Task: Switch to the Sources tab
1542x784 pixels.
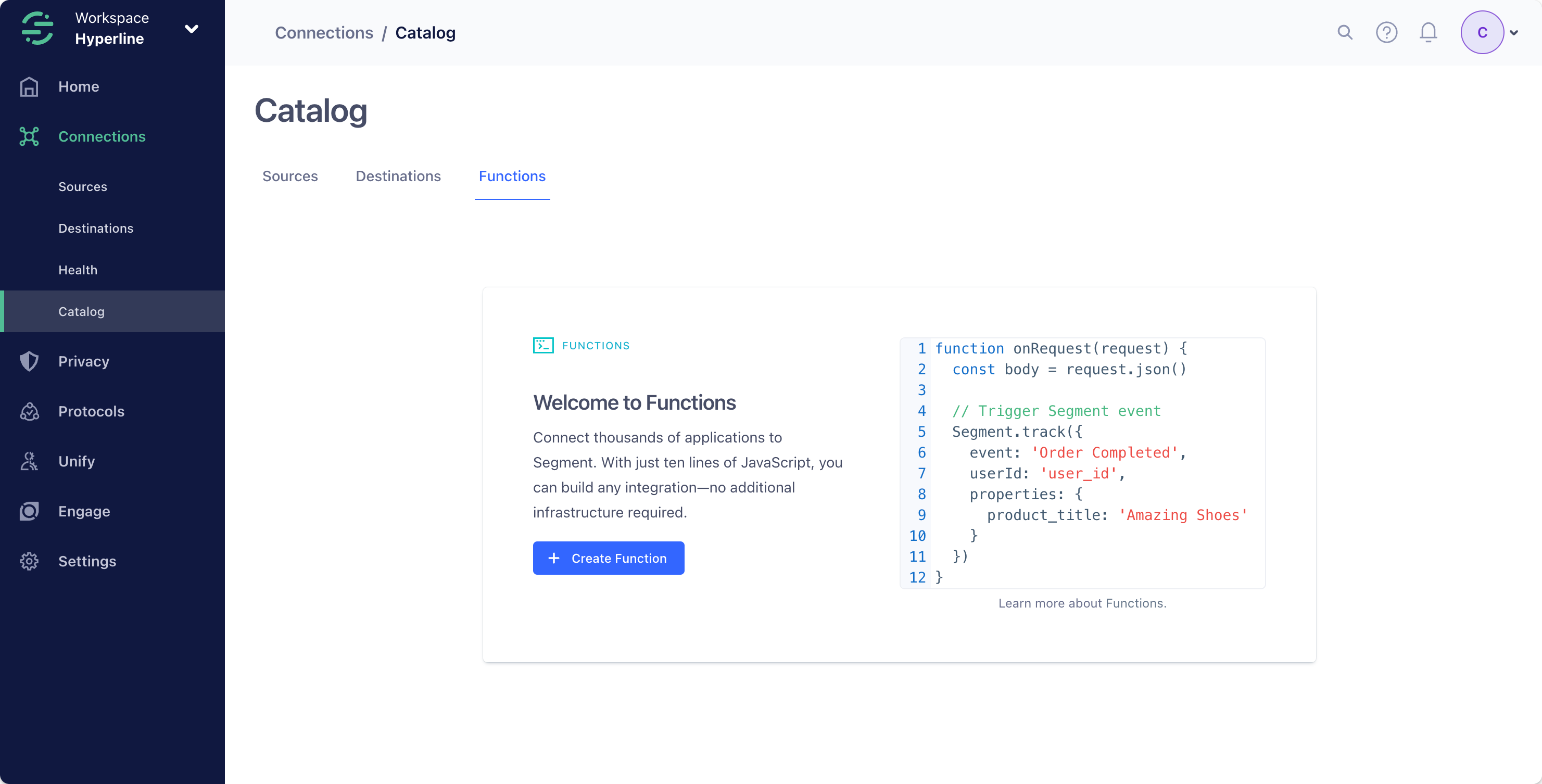Action: pyautogui.click(x=290, y=176)
